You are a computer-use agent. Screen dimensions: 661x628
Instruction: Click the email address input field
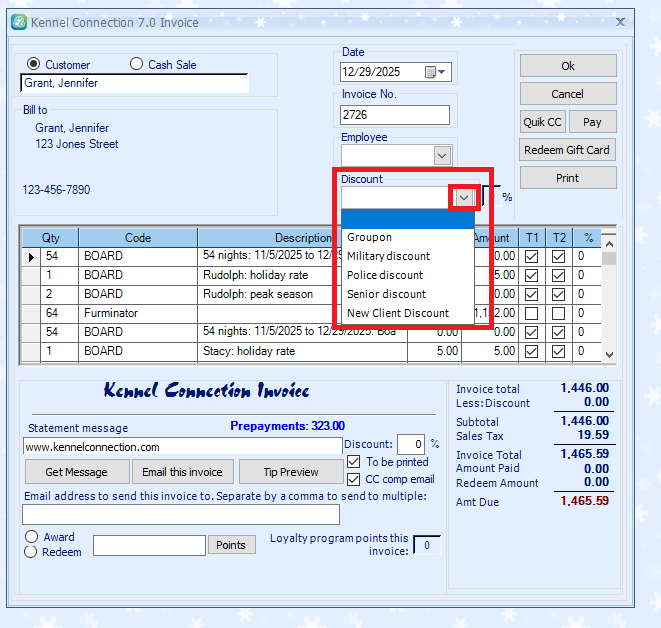pyautogui.click(x=181, y=515)
